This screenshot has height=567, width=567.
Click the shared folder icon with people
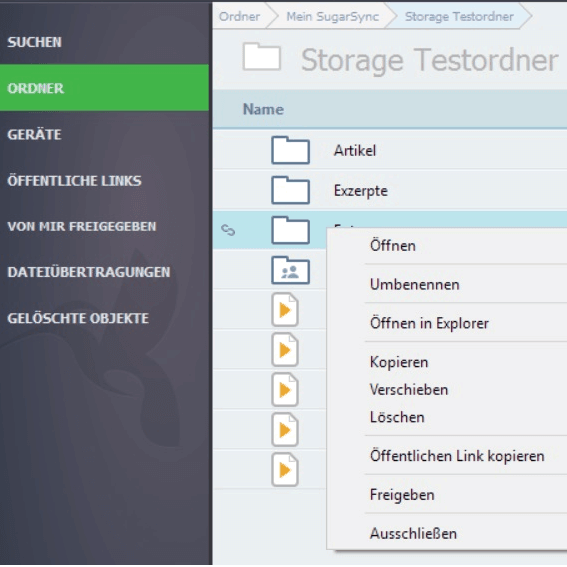coord(290,270)
